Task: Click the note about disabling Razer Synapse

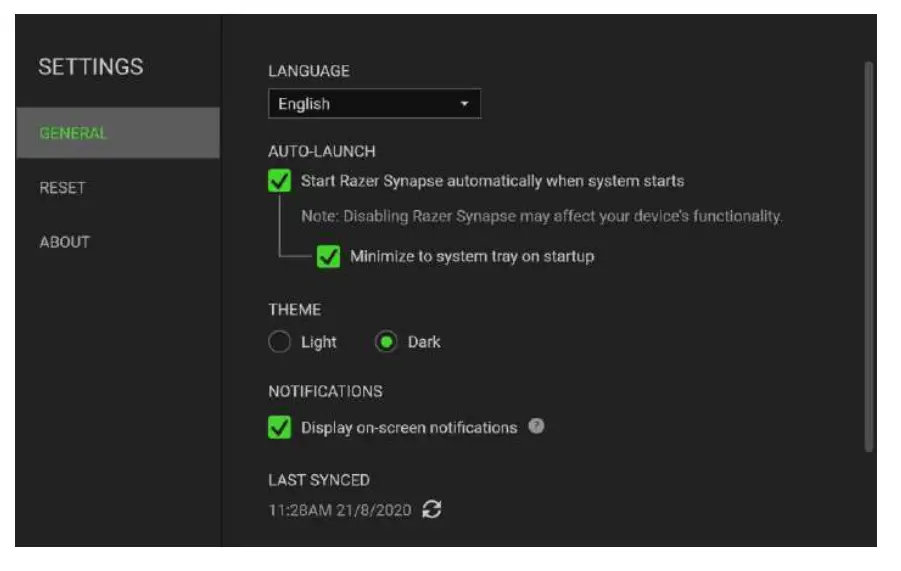Action: pyautogui.click(x=541, y=216)
